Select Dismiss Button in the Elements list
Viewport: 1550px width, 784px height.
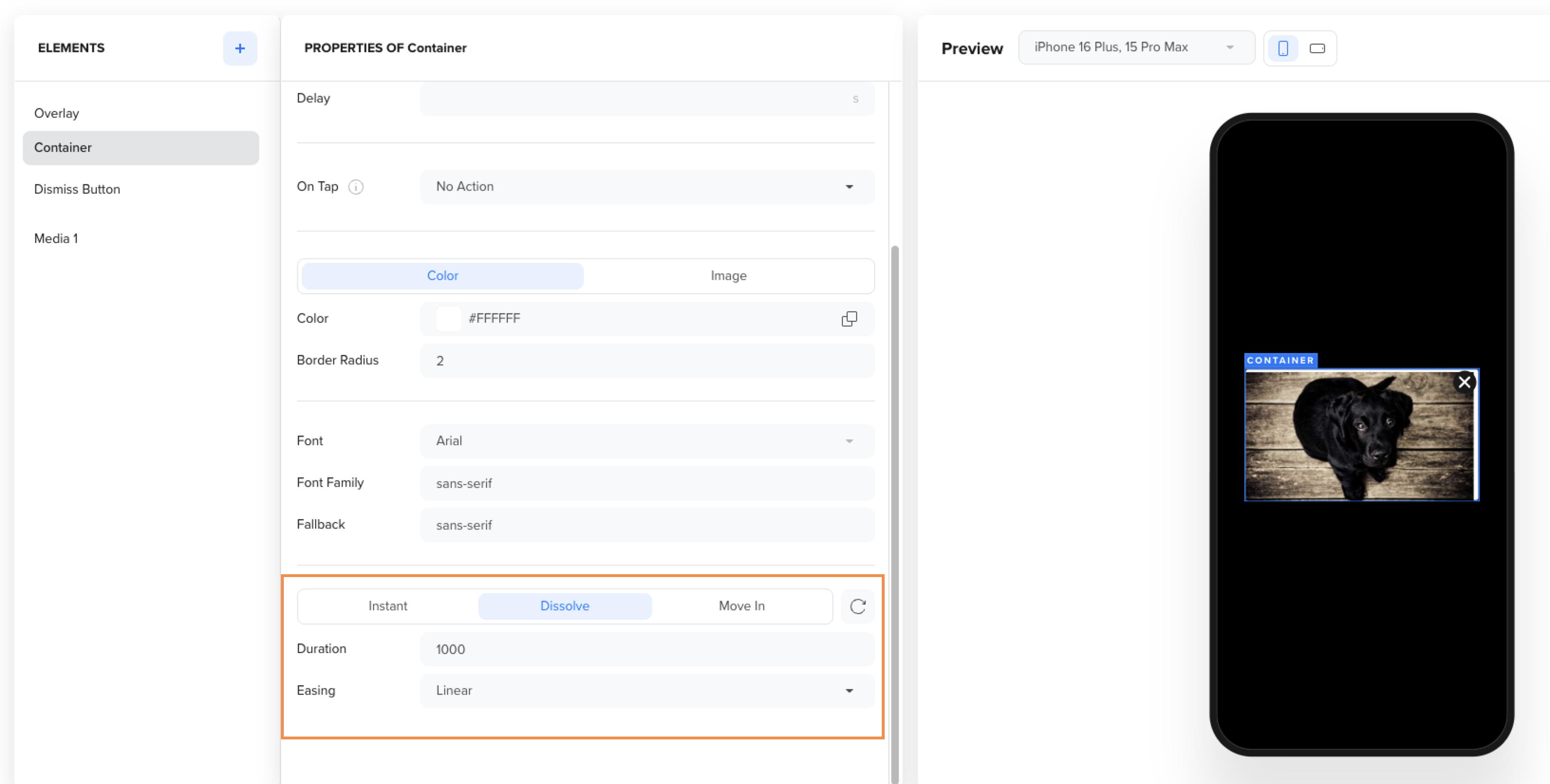141,189
